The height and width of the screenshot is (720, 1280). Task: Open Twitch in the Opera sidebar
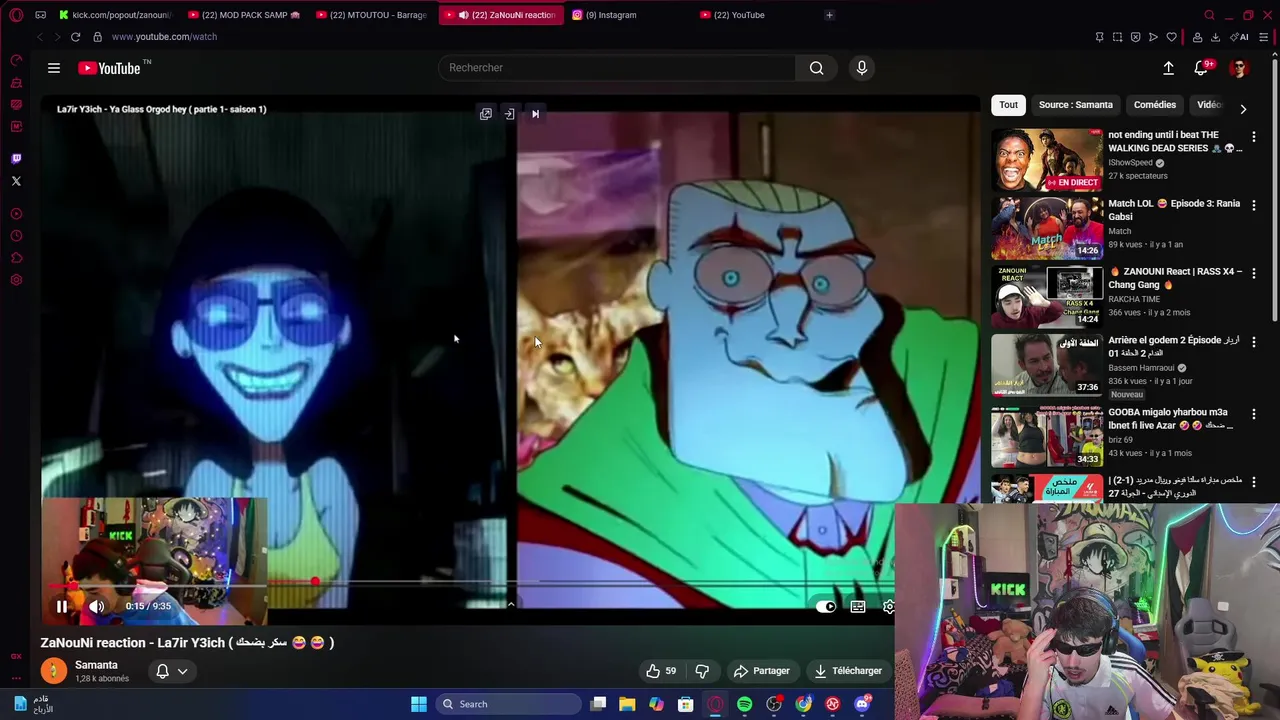pyautogui.click(x=16, y=158)
